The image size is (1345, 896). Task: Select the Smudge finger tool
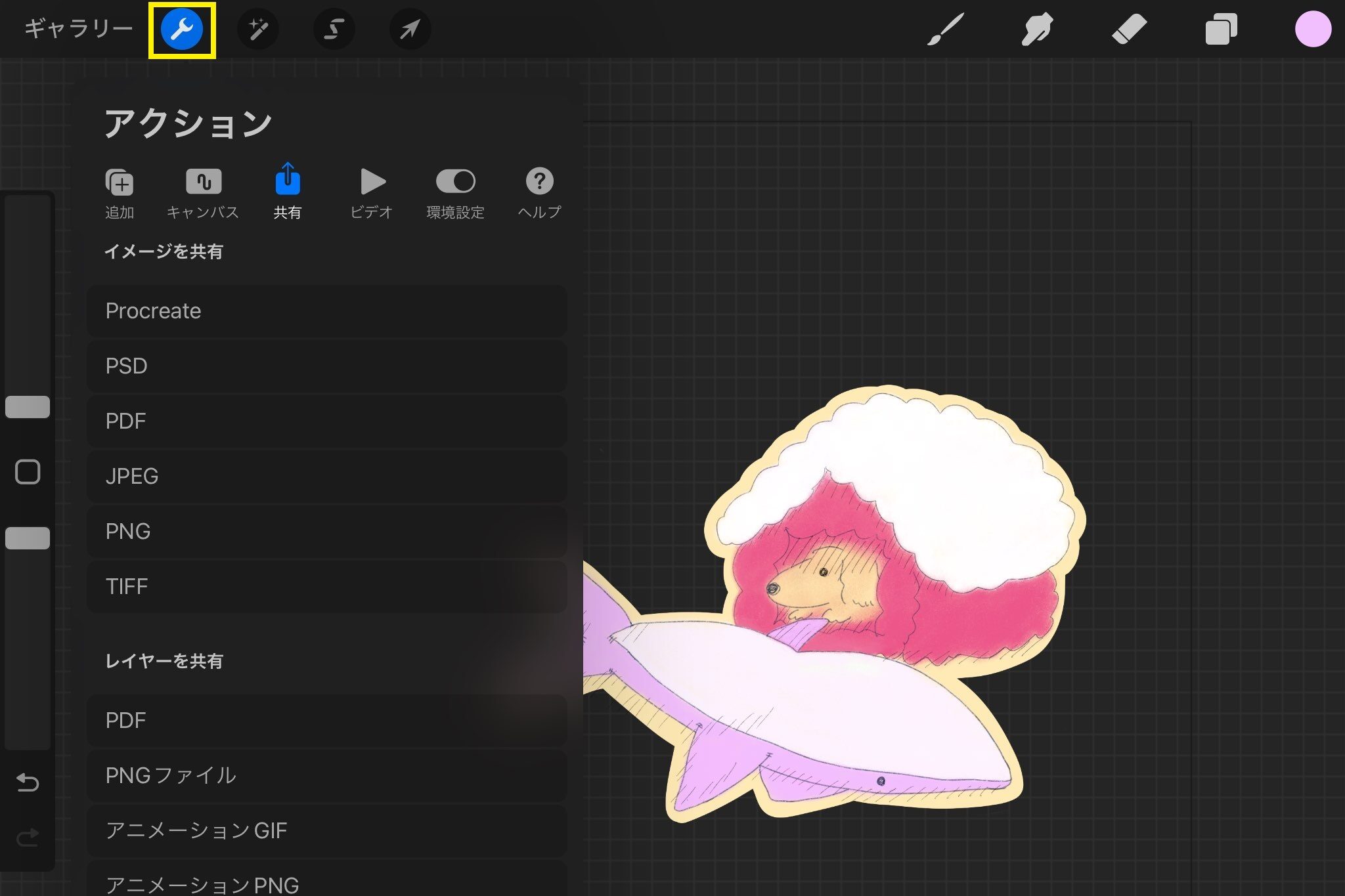(1037, 30)
